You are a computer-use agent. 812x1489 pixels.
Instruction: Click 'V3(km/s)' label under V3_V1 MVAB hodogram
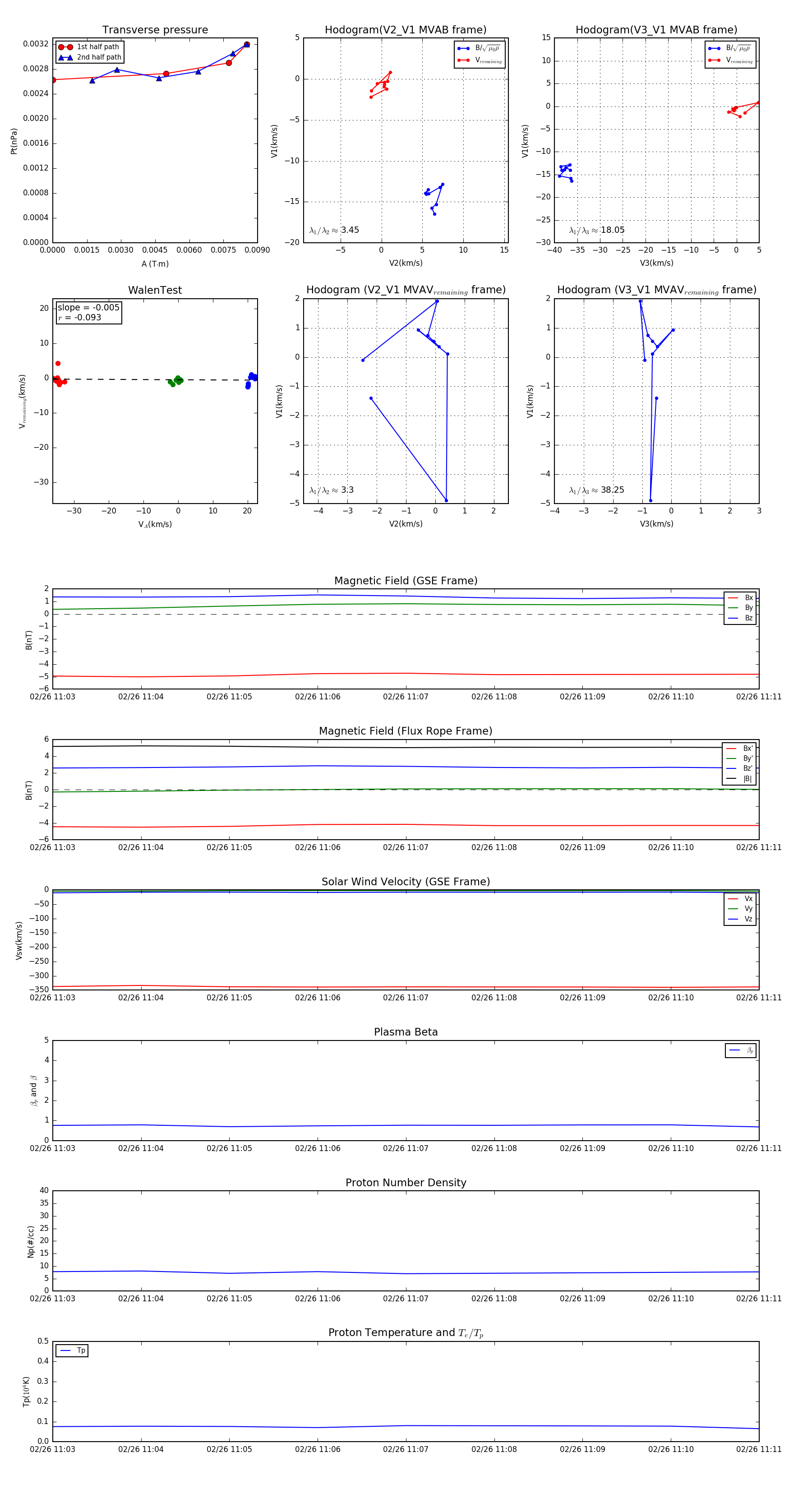click(x=656, y=263)
